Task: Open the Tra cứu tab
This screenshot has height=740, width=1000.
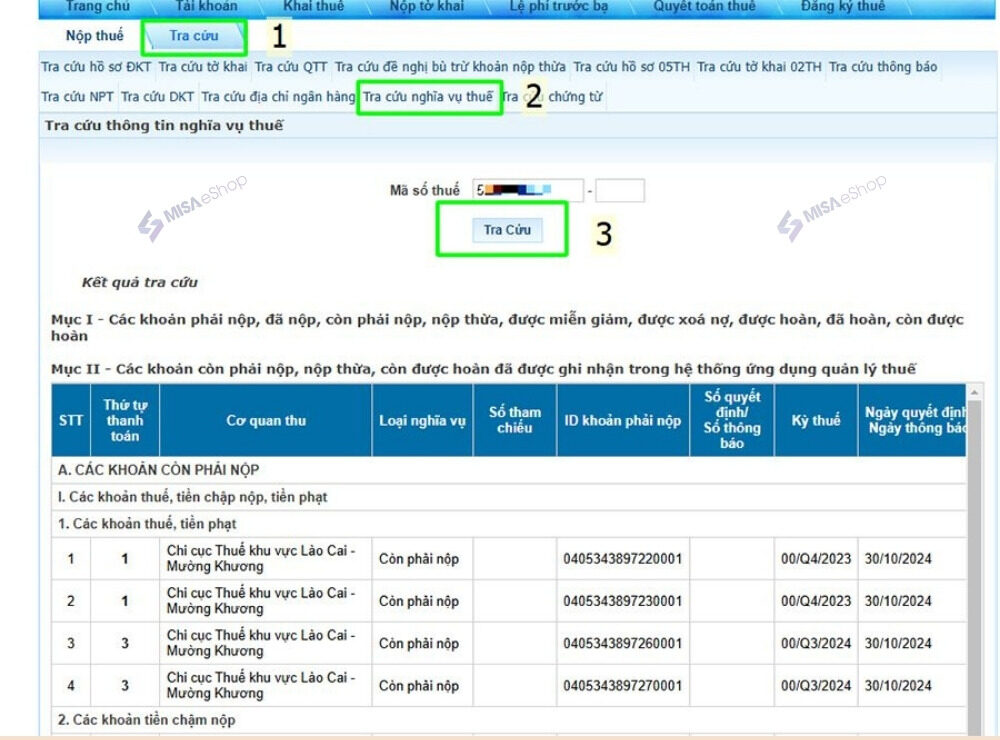Action: [x=194, y=37]
